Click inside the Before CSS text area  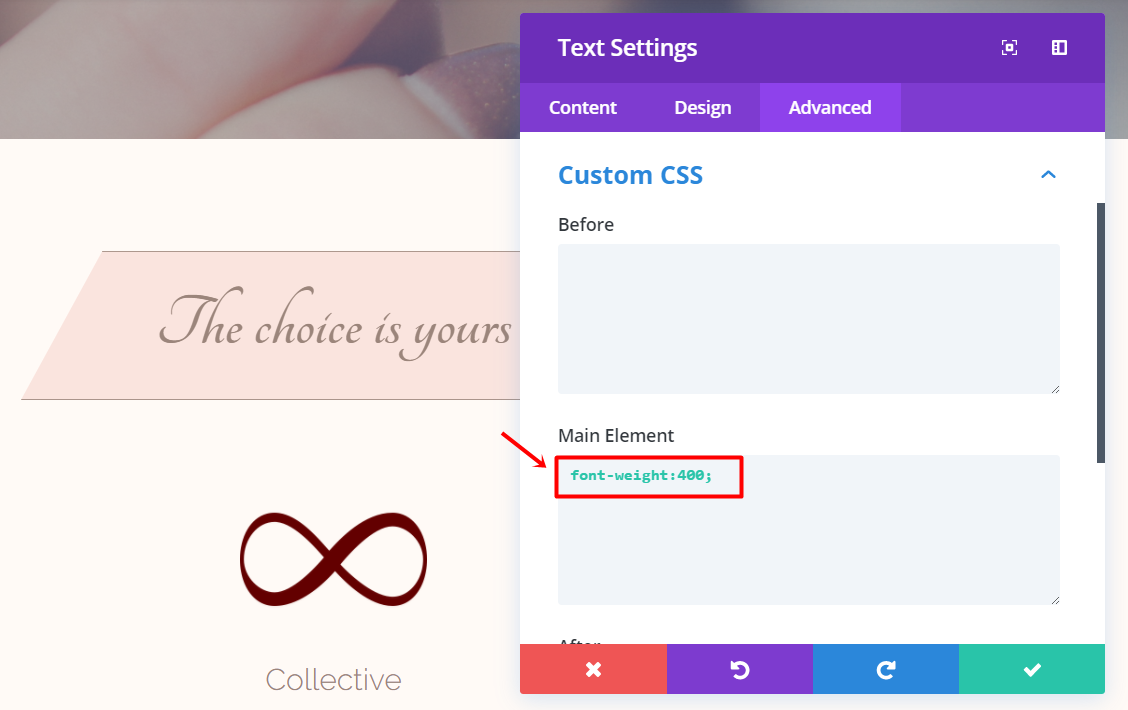(808, 318)
